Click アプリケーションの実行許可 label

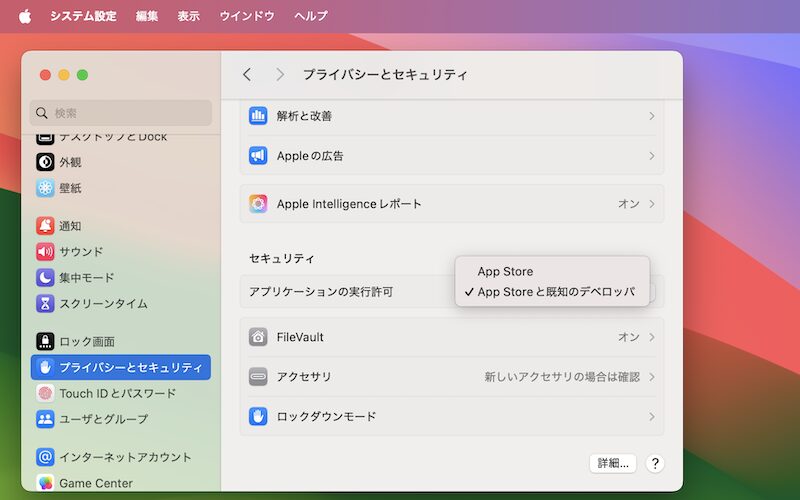321,292
